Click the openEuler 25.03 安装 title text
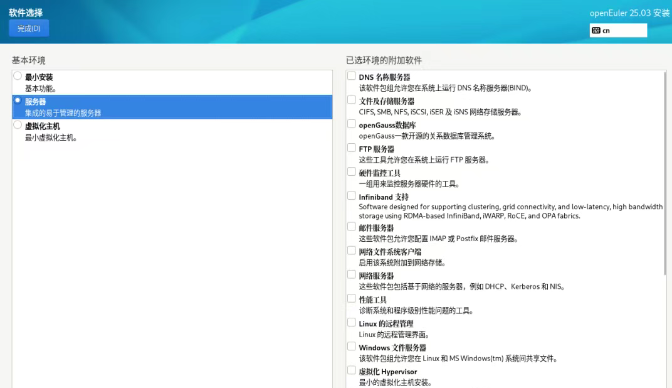This screenshot has width=672, height=388. [630, 13]
